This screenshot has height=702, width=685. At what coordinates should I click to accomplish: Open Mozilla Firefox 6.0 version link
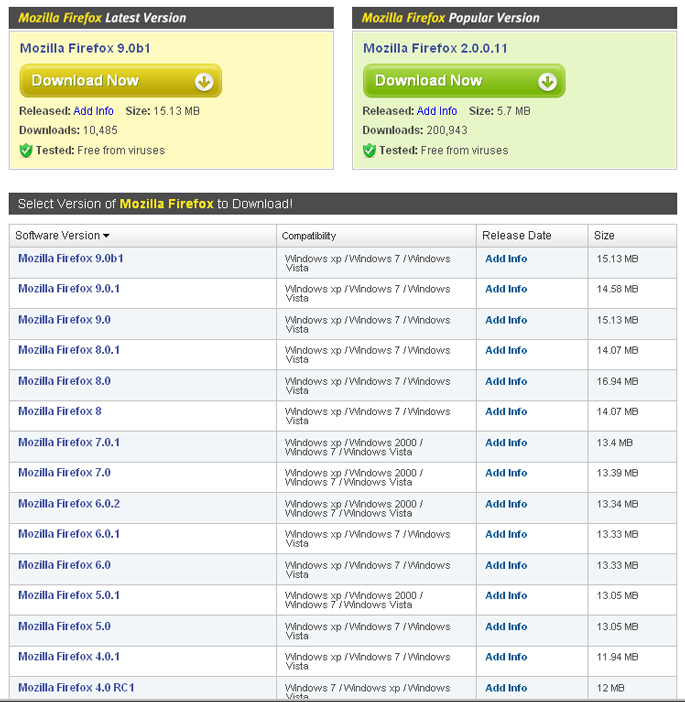(x=64, y=565)
